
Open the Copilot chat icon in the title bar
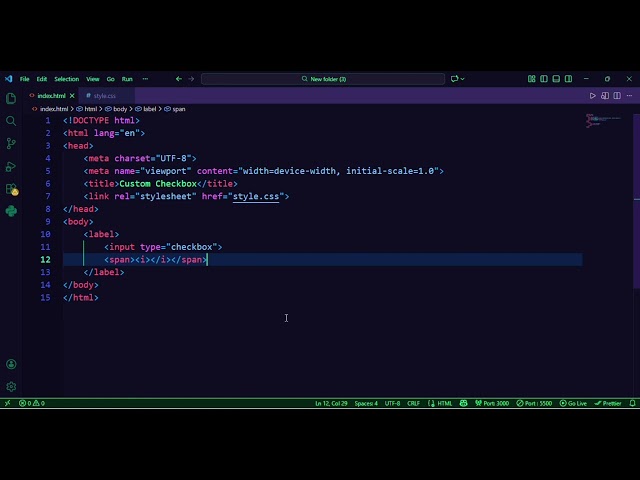coord(454,79)
